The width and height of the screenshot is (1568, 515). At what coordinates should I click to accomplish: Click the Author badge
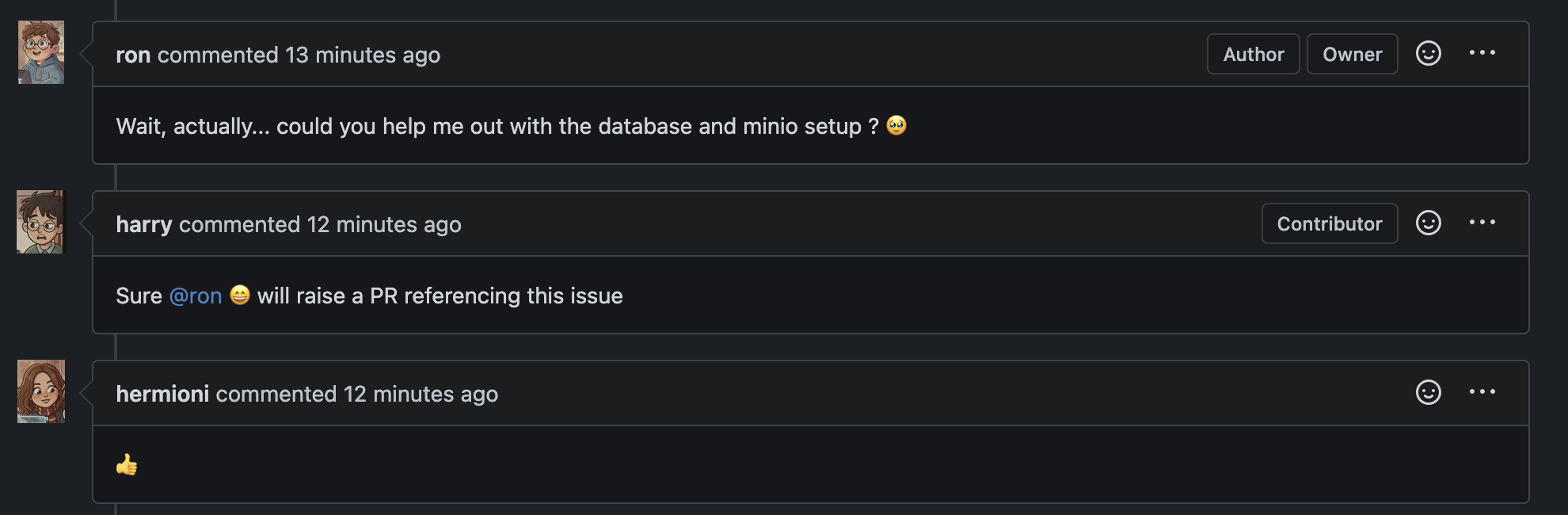pos(1254,54)
